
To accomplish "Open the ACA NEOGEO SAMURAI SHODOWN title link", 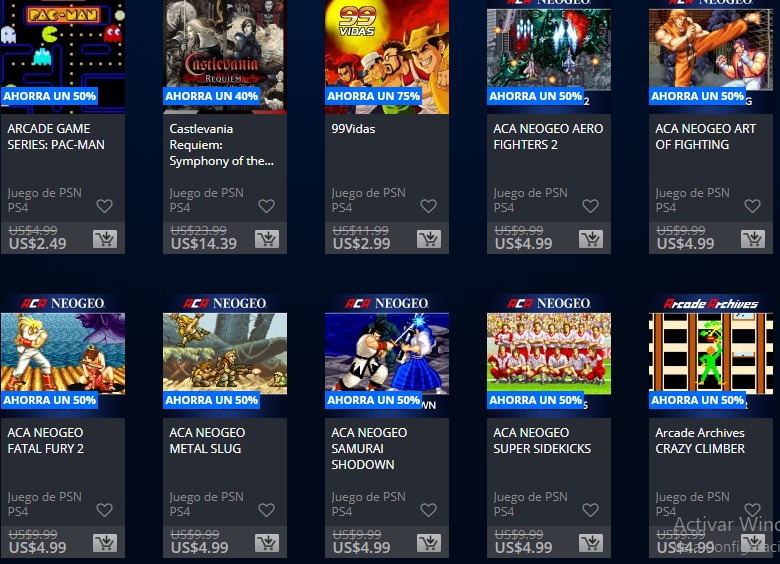I will tap(369, 449).
